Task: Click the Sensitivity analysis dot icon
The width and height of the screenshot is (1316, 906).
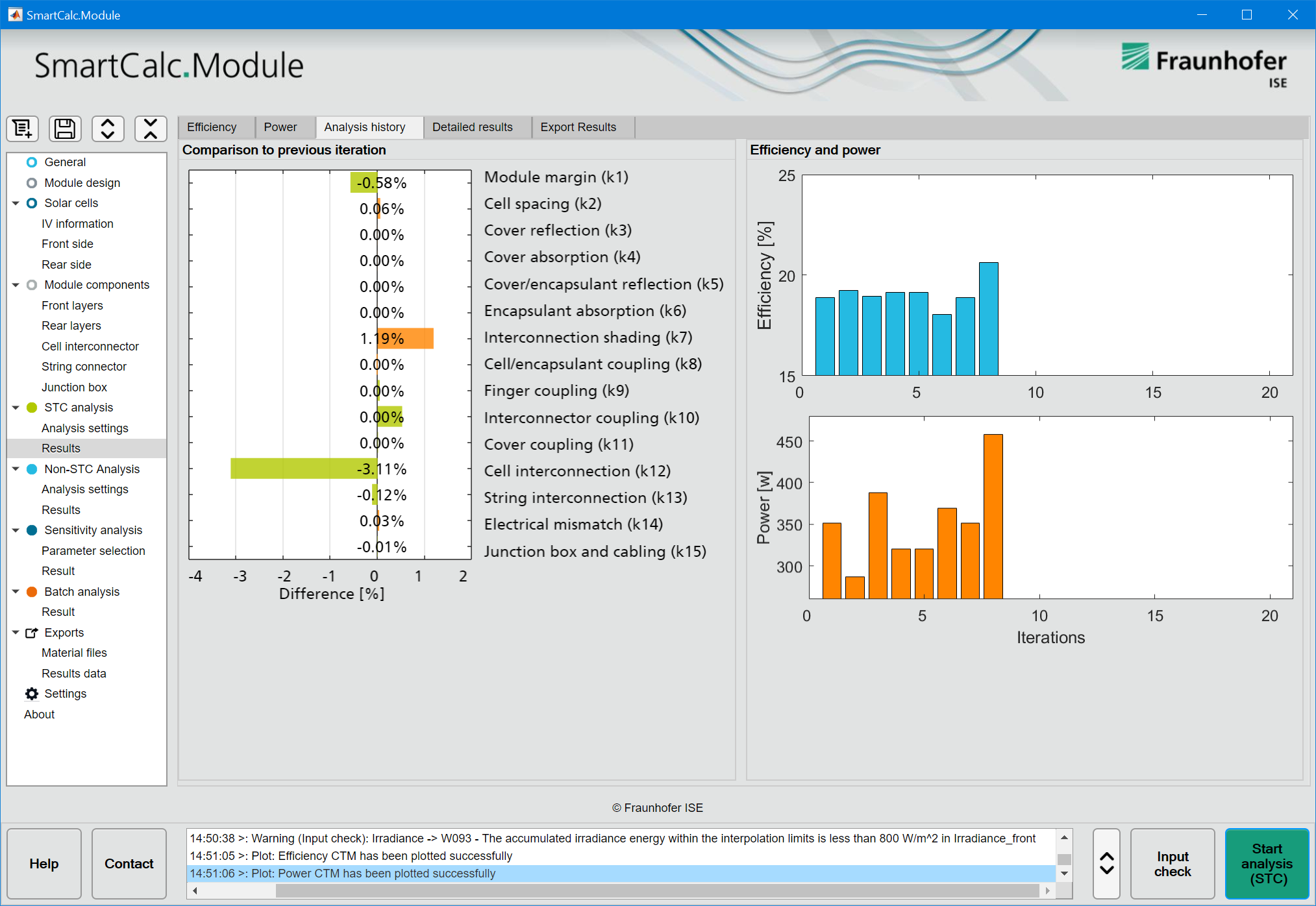Action: coord(31,530)
